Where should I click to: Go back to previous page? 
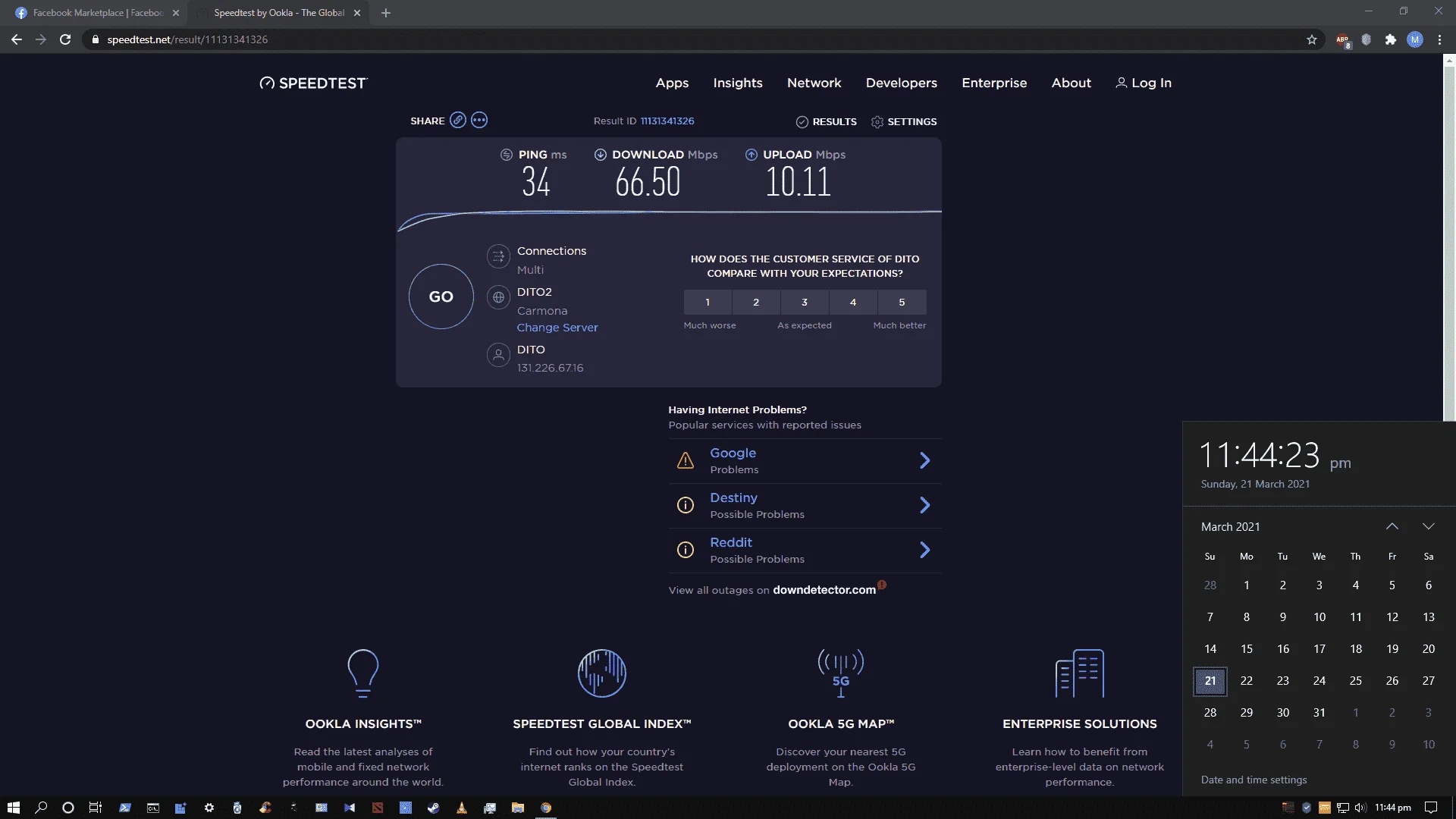(17, 39)
